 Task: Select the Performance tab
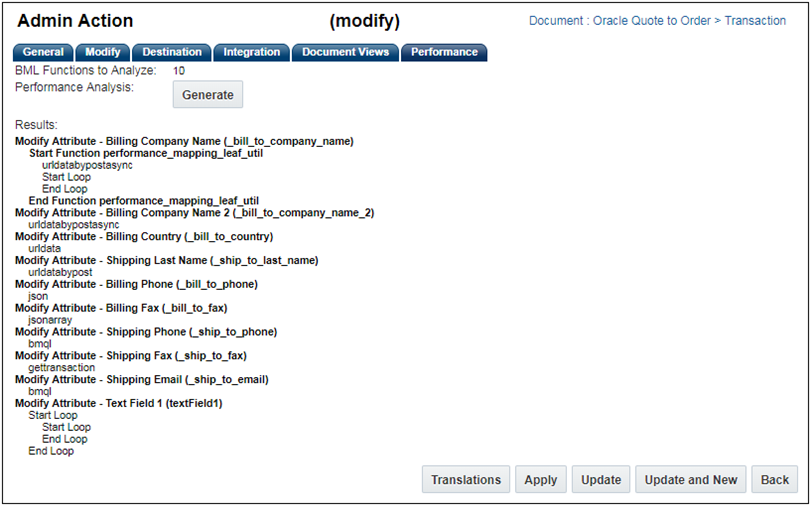[444, 52]
